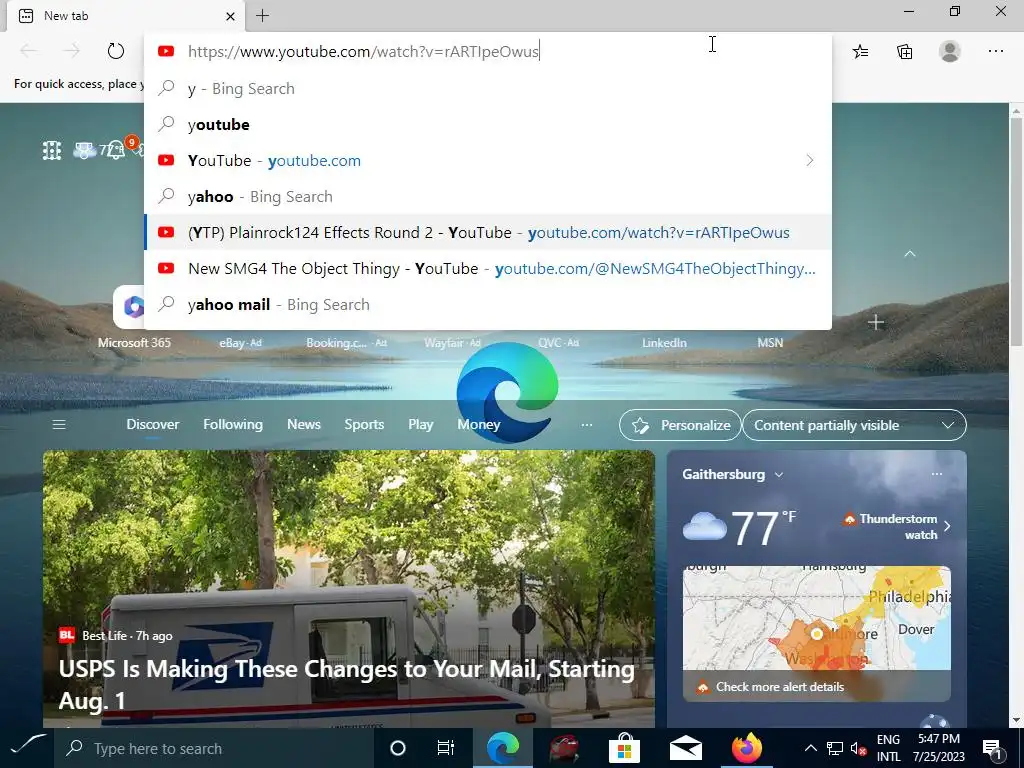Click the Windows taskbar search box

pos(213,748)
